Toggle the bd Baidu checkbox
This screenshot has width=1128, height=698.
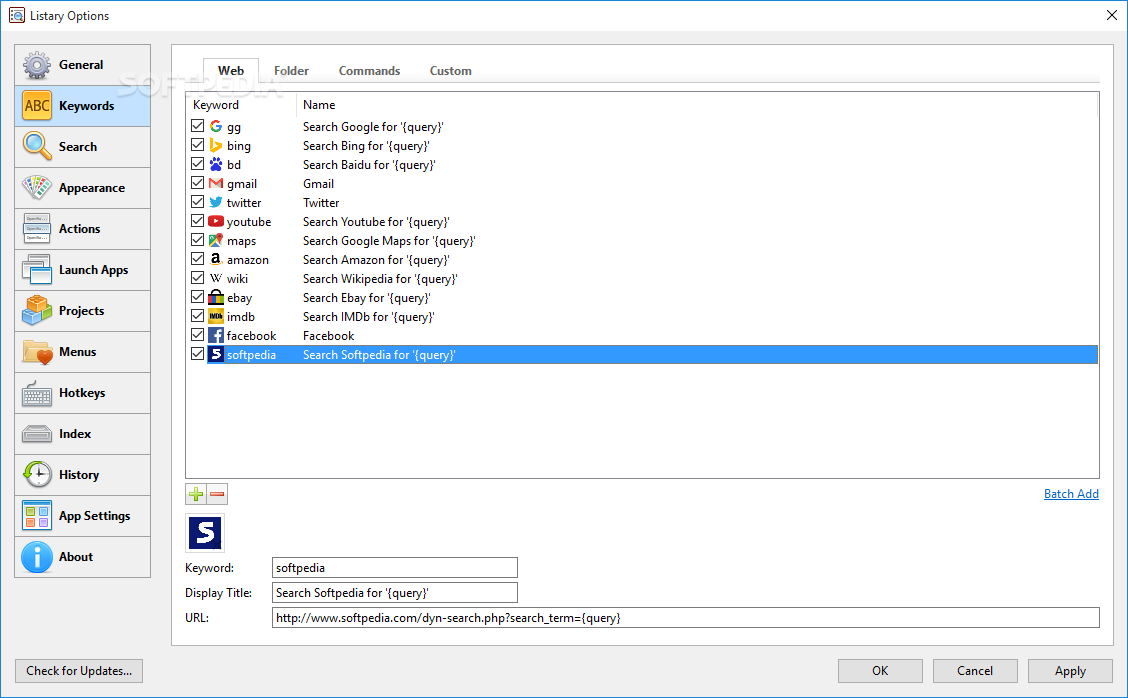(197, 164)
